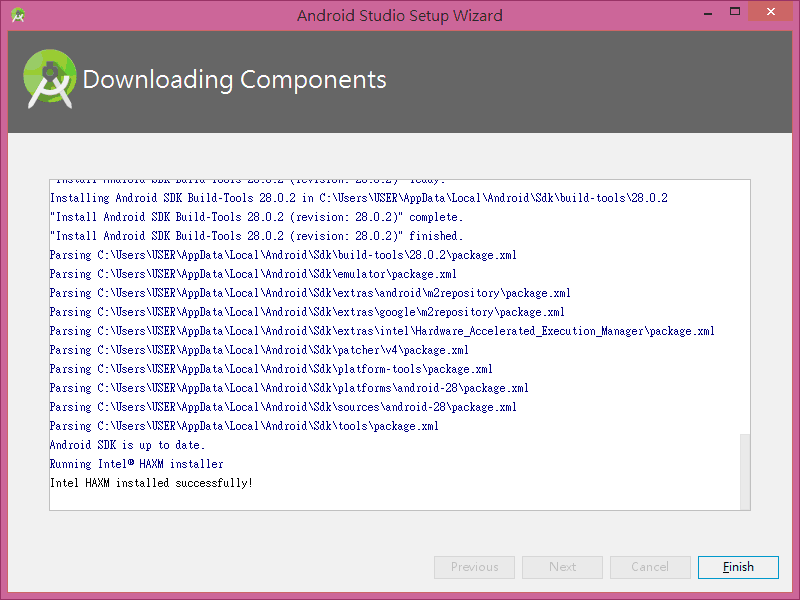Viewport: 800px width, 600px height.
Task: Click the Build-Tools 28.0.2 'finished.' line
Action: pyautogui.click(x=257, y=236)
